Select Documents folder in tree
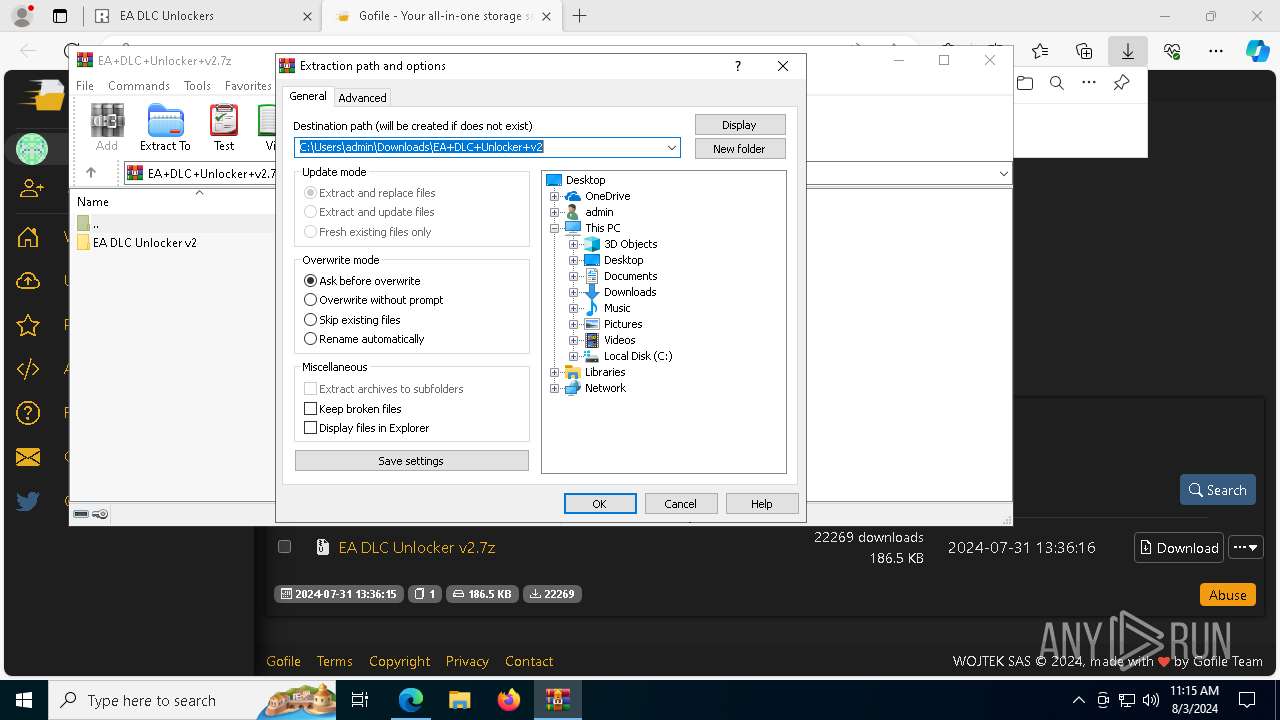The image size is (1280, 720). pos(630,276)
